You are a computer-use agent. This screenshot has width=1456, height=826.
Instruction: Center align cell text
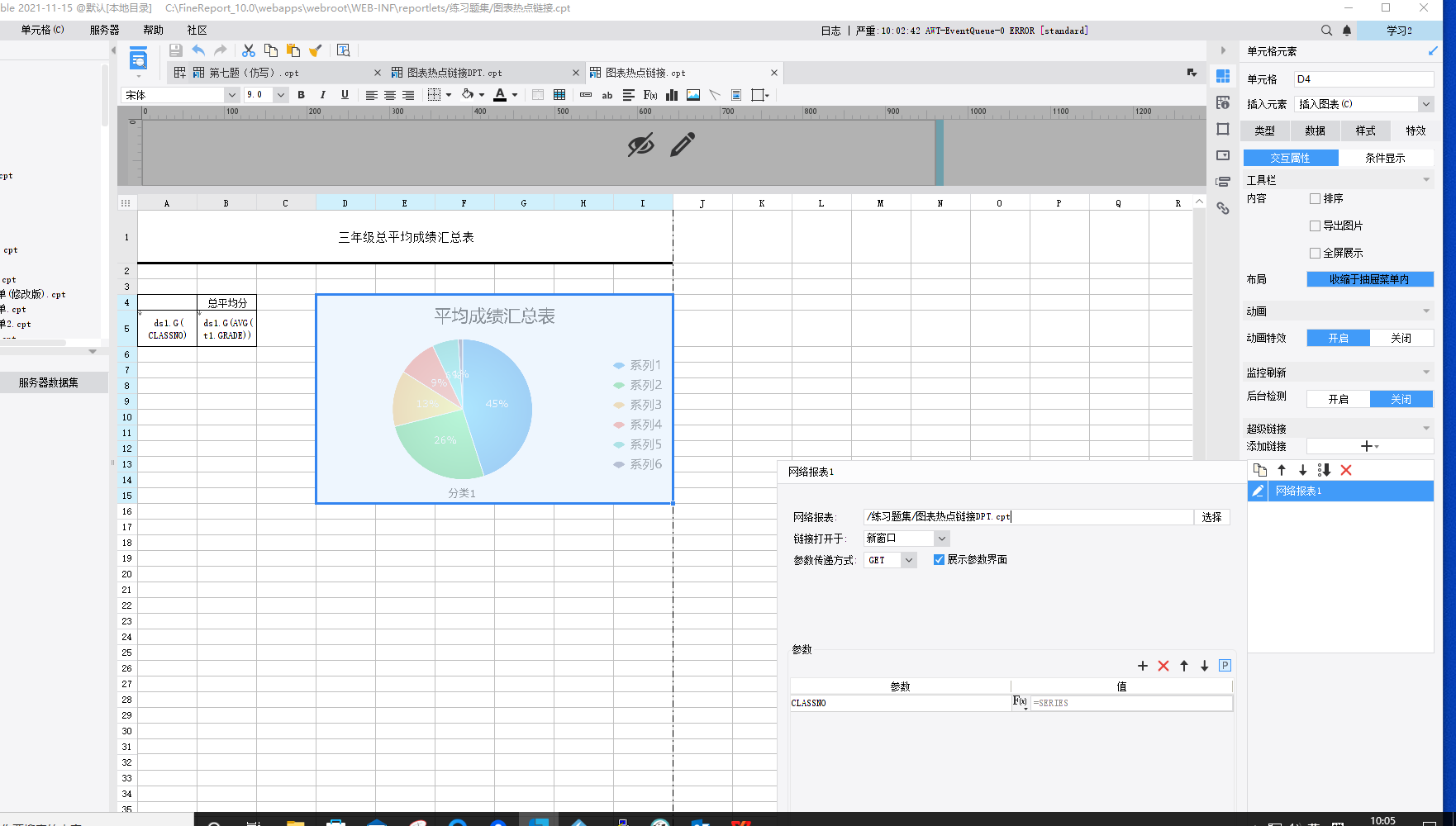390,95
